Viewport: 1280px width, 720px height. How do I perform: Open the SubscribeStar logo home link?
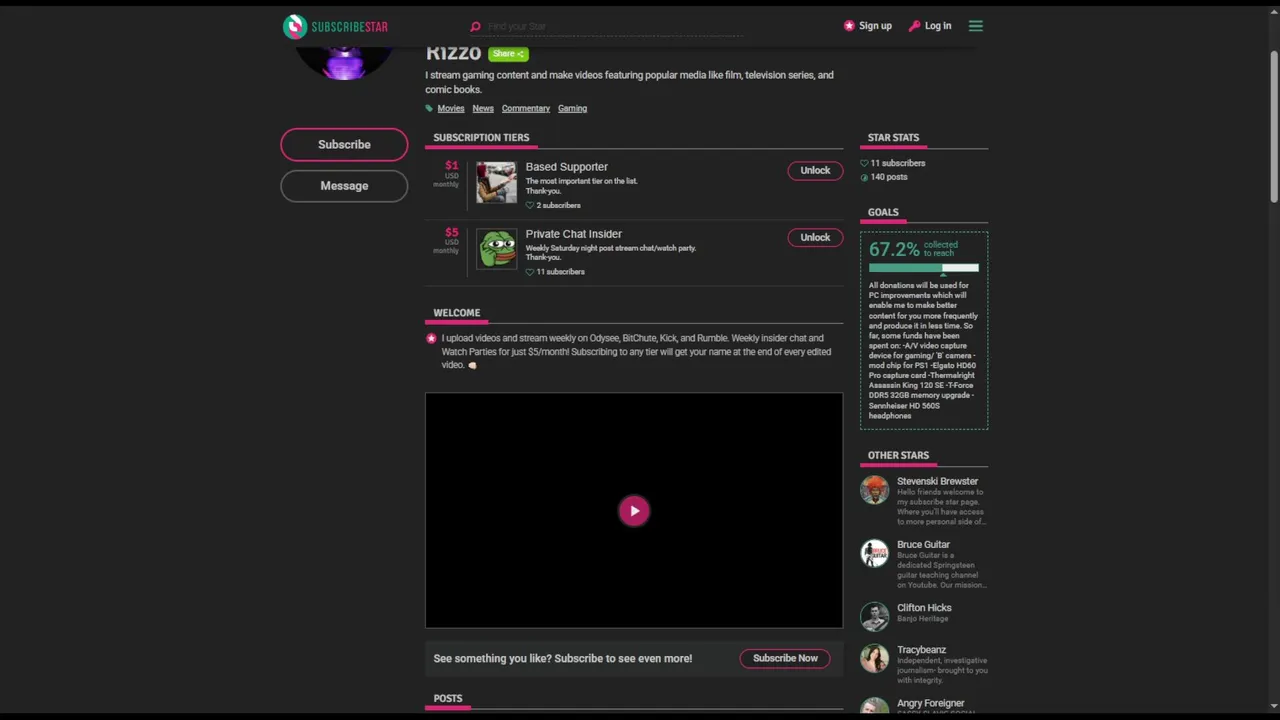click(335, 26)
